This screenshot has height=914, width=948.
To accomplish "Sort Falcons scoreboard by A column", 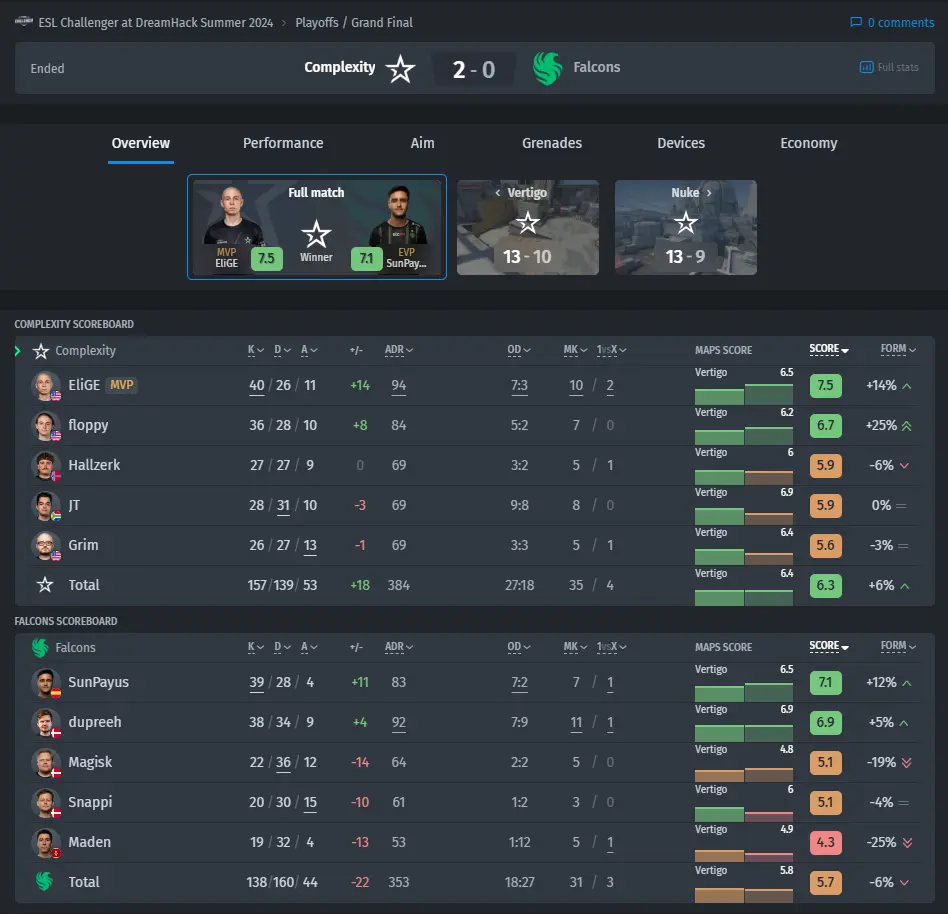I will pyautogui.click(x=309, y=647).
